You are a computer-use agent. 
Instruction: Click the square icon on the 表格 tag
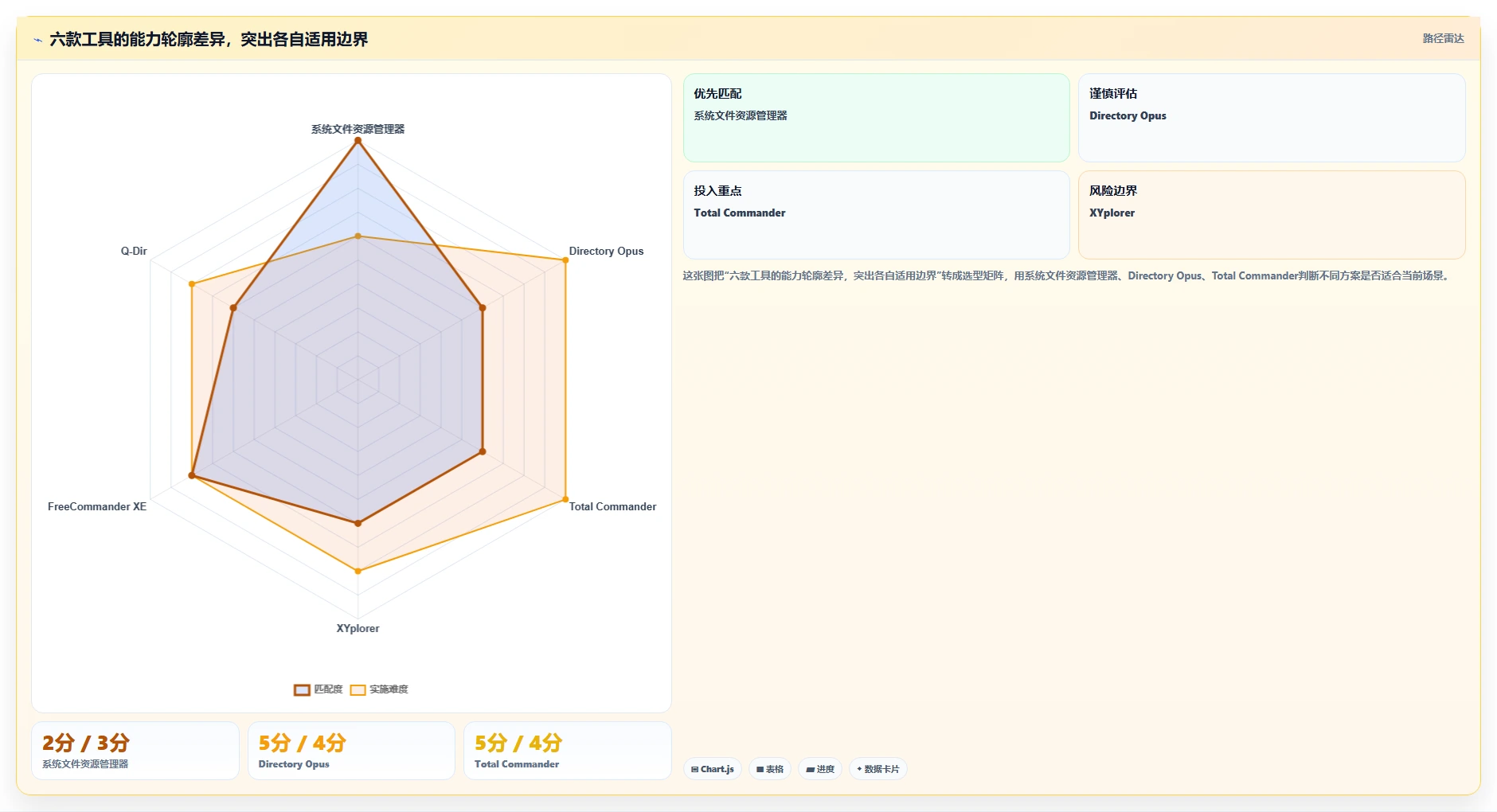pos(760,770)
